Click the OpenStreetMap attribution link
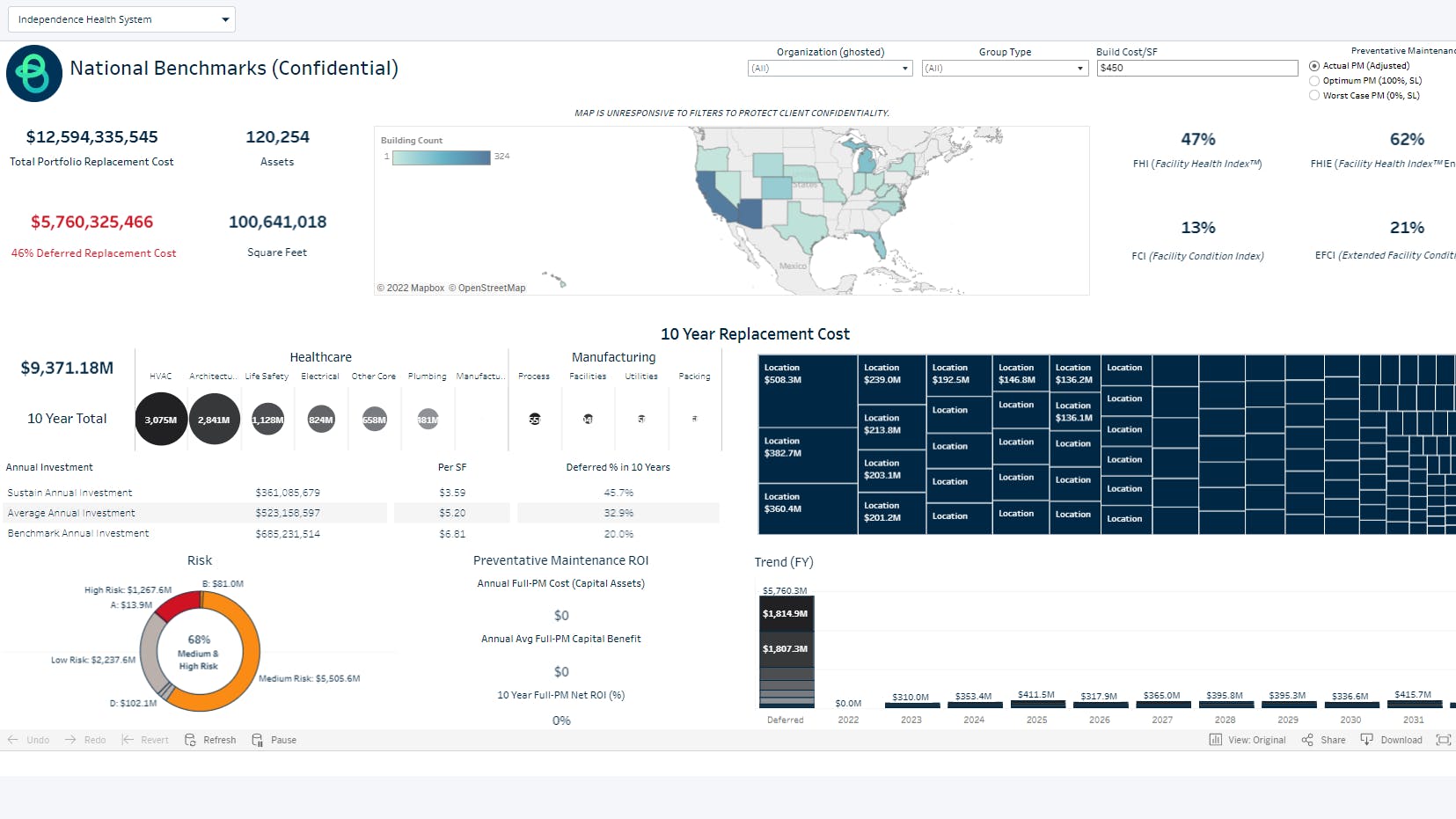Image resolution: width=1456 pixels, height=819 pixels. [x=489, y=288]
